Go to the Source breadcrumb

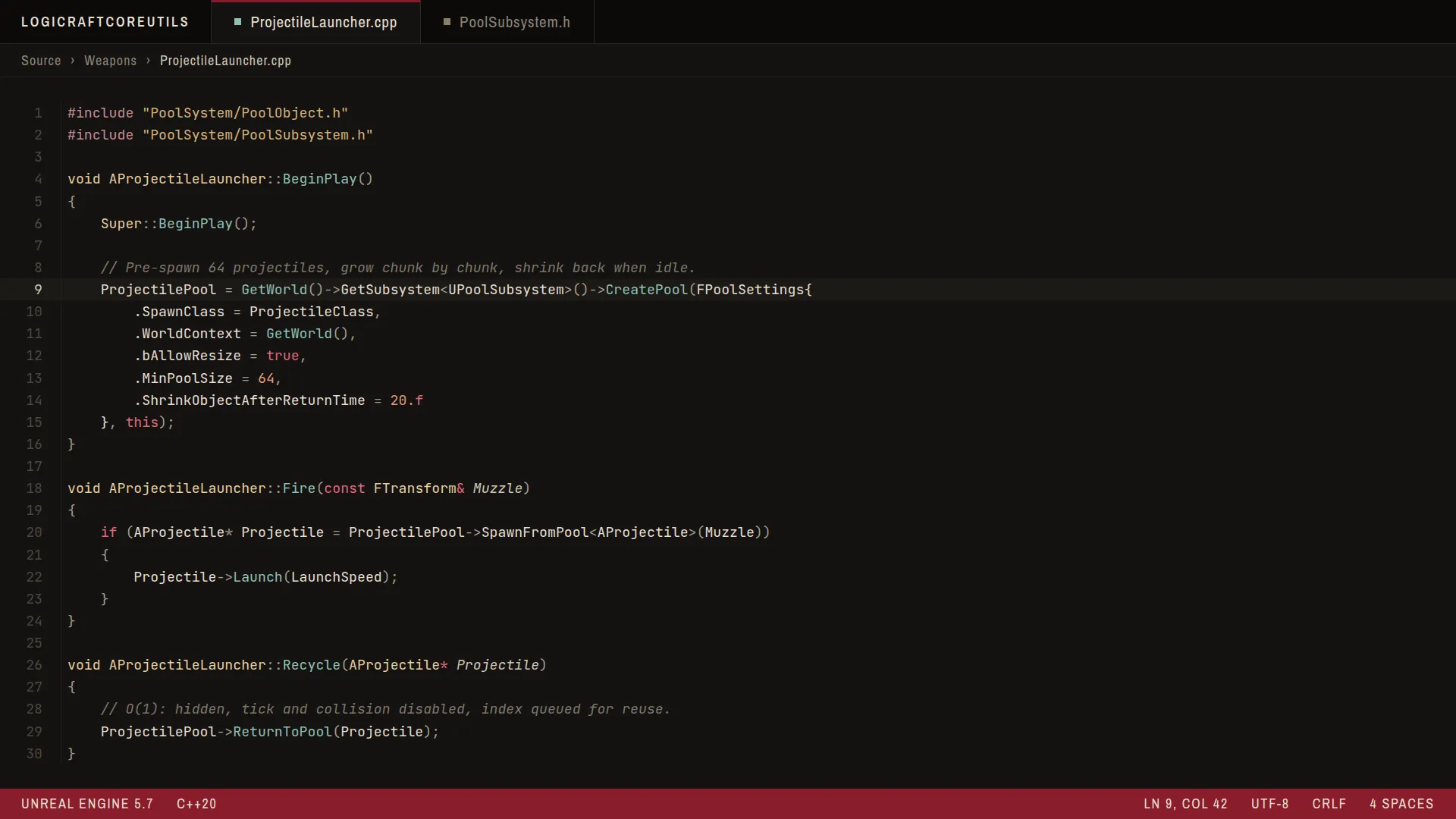(41, 61)
